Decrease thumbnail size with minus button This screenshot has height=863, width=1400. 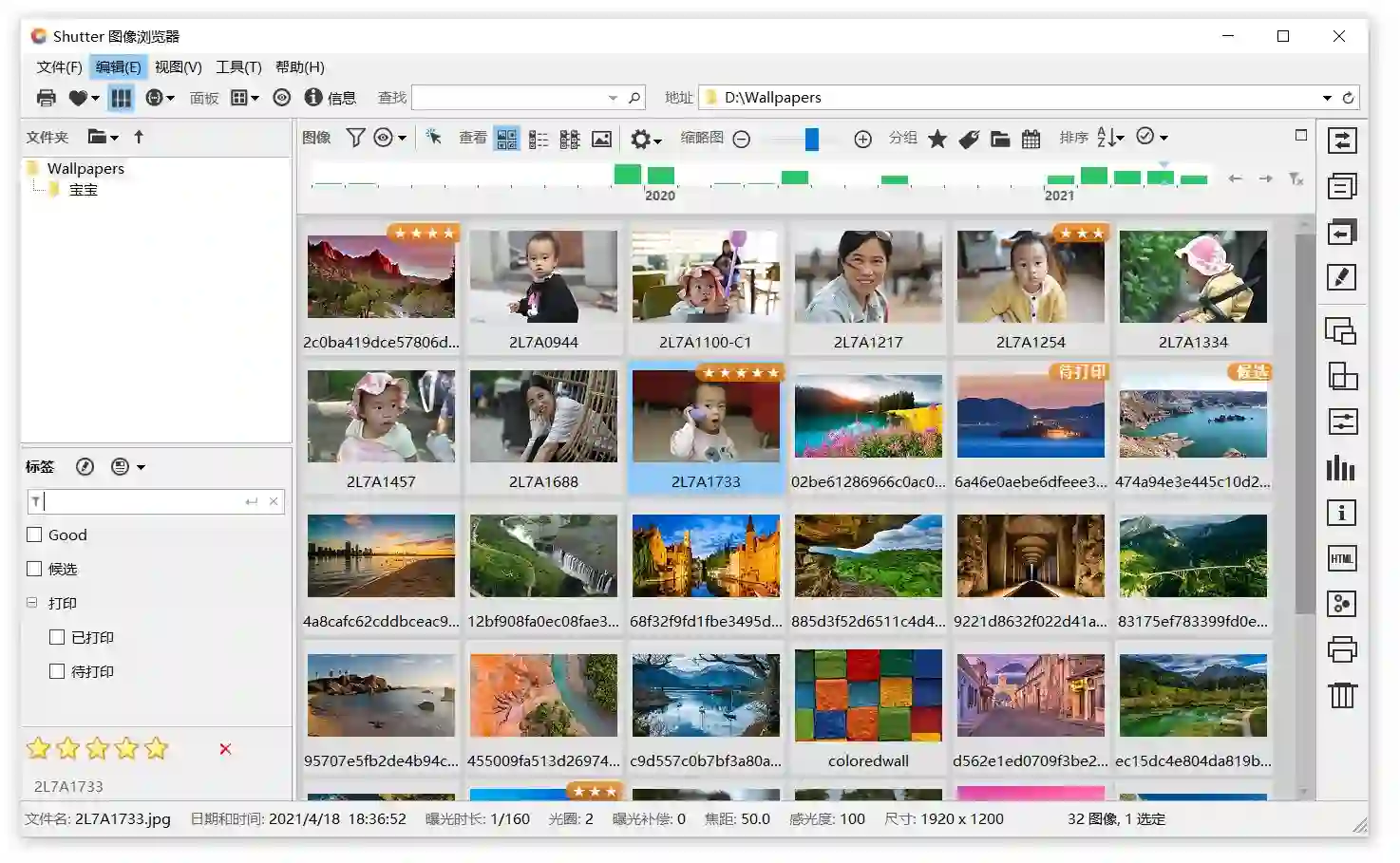tap(742, 139)
